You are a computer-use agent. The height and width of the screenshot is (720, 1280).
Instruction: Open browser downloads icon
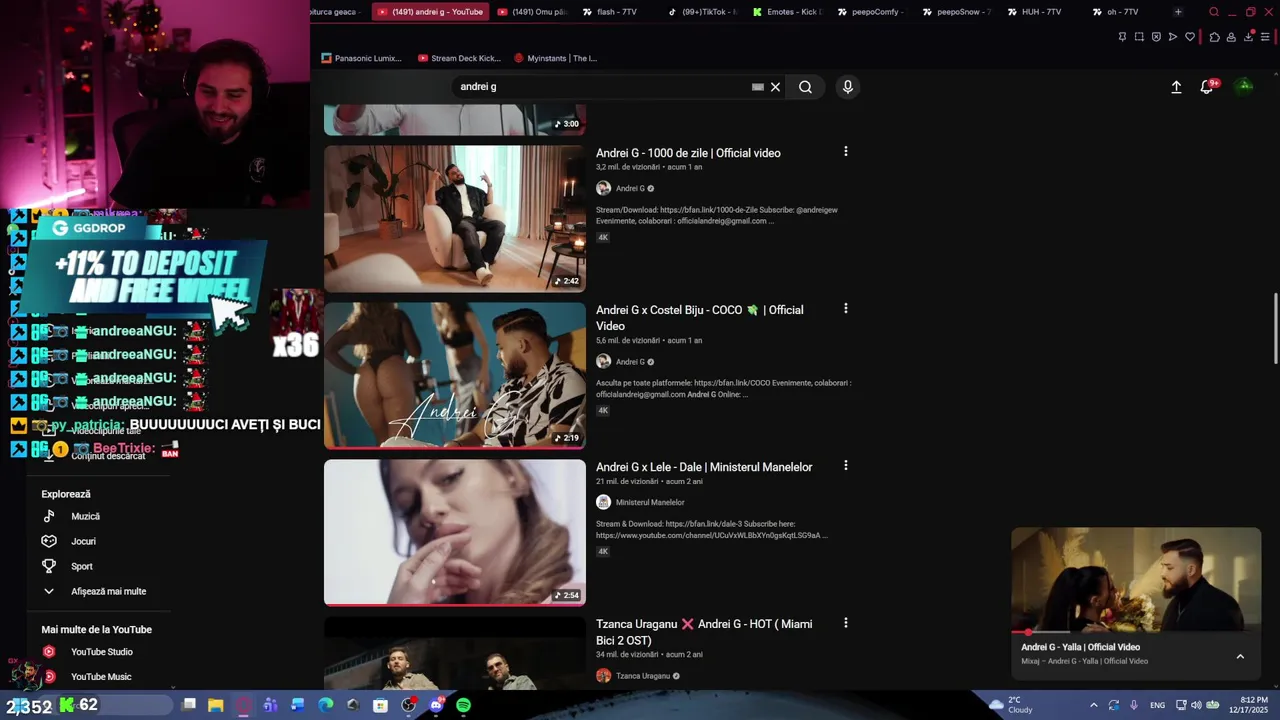1248,37
